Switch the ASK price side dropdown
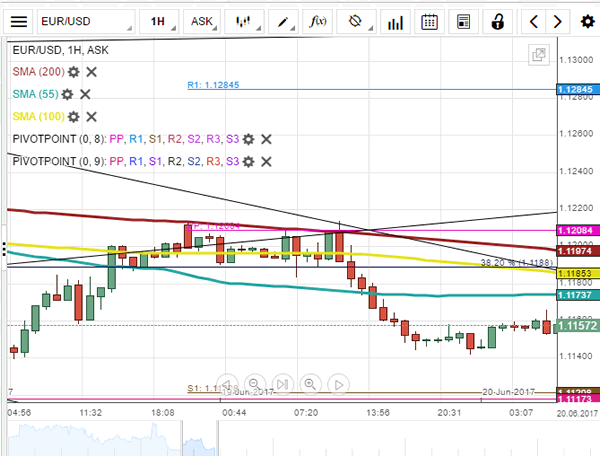 click(202, 21)
